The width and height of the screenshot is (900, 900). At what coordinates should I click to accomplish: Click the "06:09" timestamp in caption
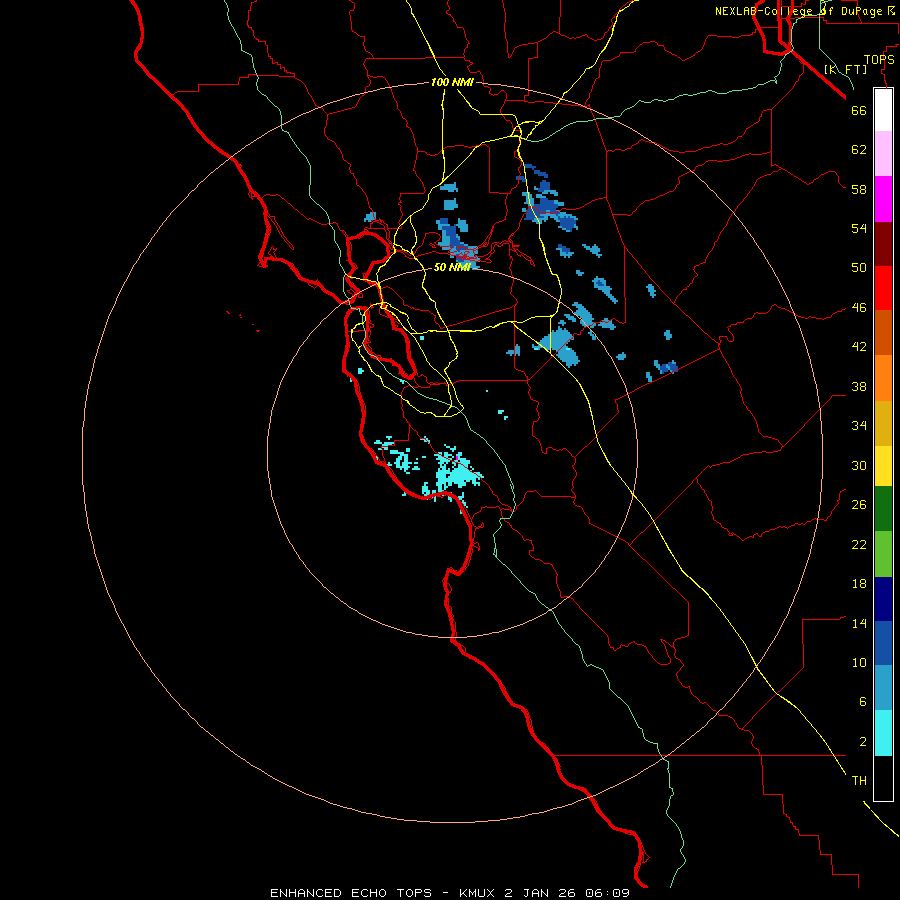607,893
